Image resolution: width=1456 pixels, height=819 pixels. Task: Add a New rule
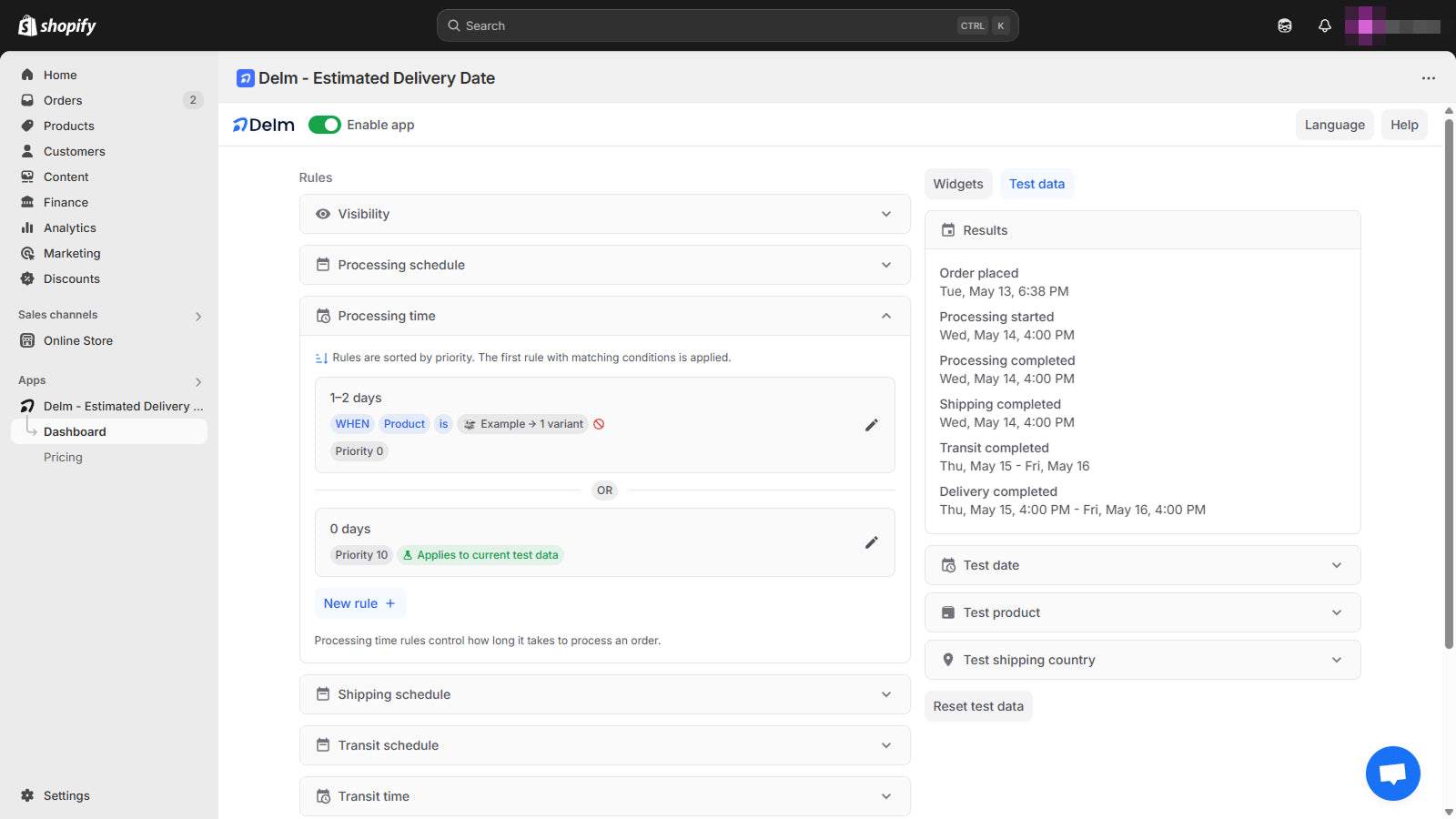point(359,603)
